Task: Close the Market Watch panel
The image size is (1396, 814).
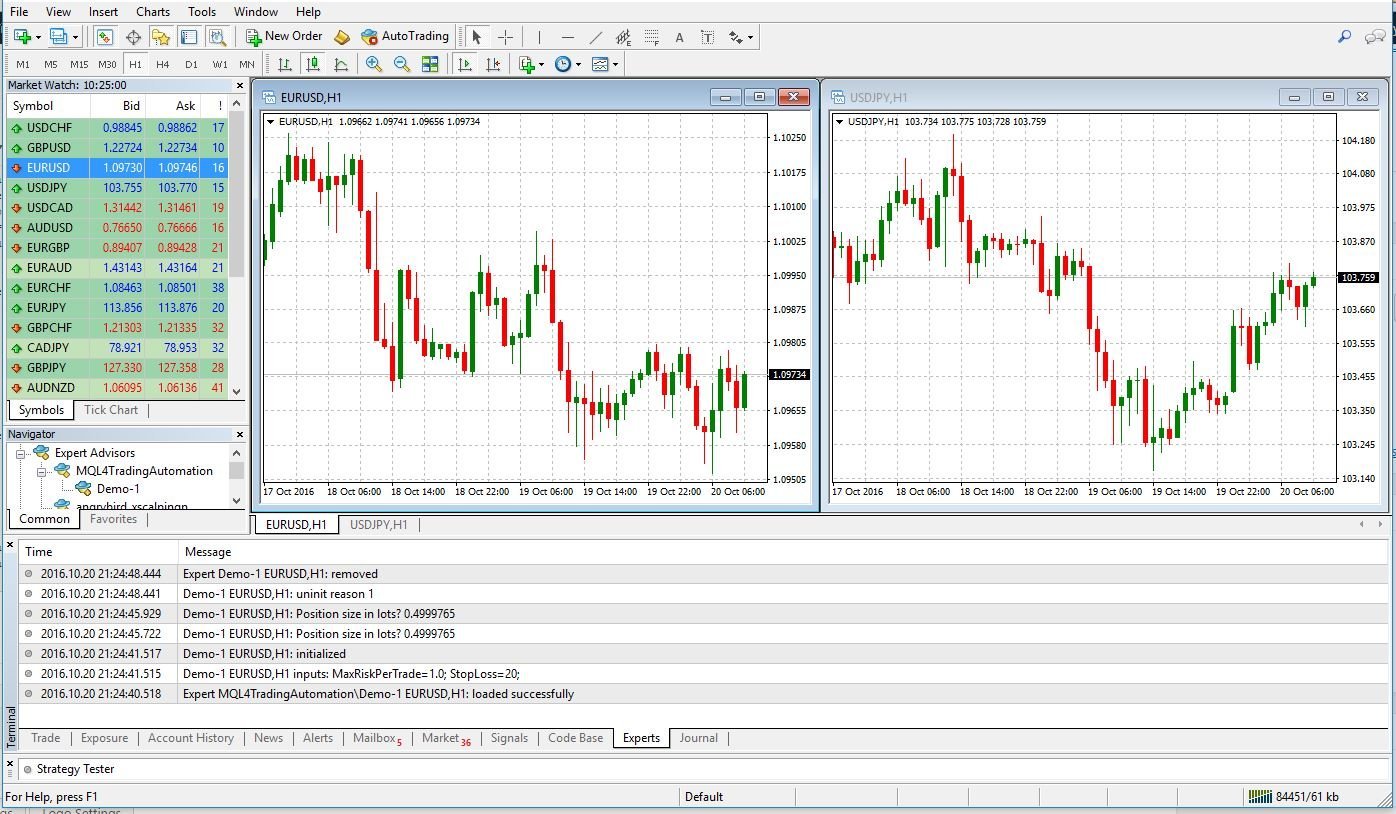Action: (x=240, y=86)
